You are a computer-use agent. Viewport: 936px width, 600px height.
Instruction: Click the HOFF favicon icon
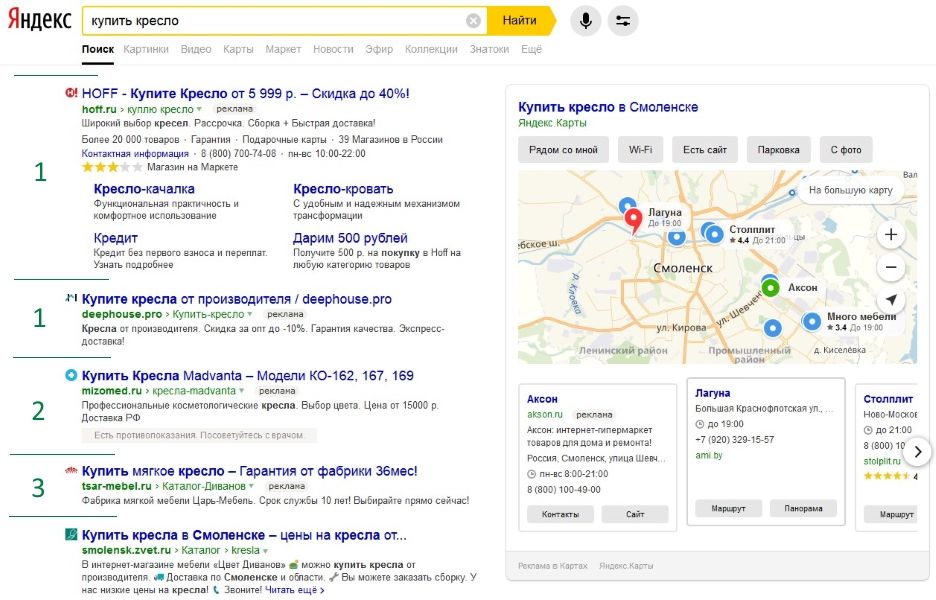pos(71,93)
